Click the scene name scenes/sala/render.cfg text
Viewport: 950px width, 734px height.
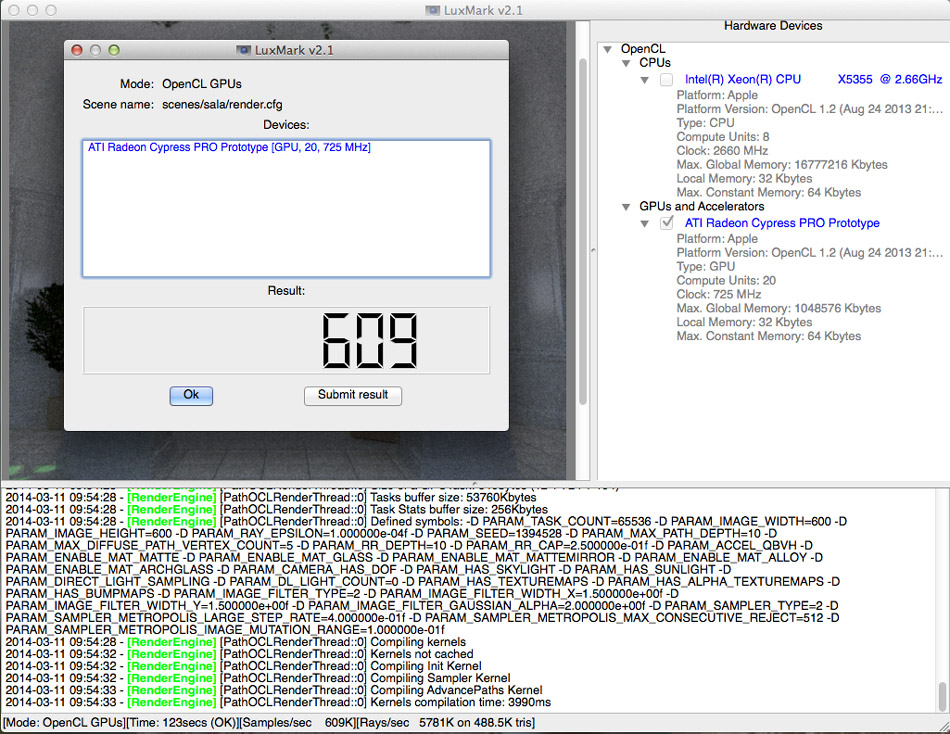222,105
